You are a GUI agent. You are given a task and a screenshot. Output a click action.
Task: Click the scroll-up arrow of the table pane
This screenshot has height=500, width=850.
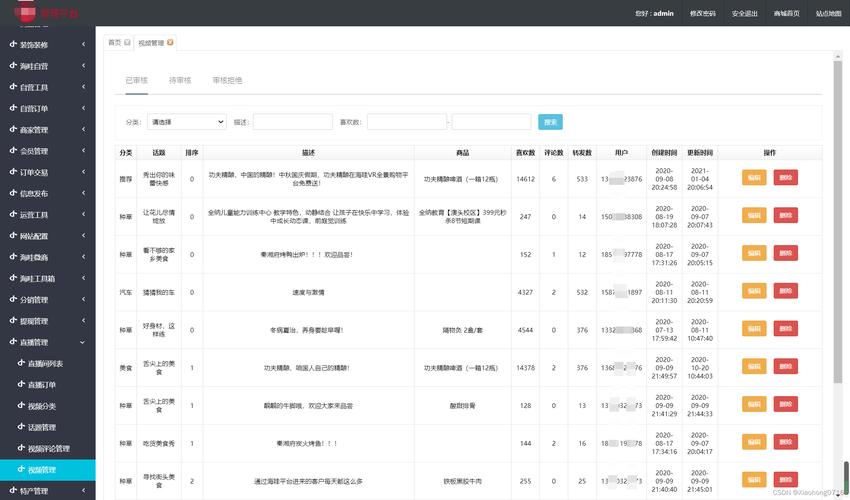tap(838, 56)
